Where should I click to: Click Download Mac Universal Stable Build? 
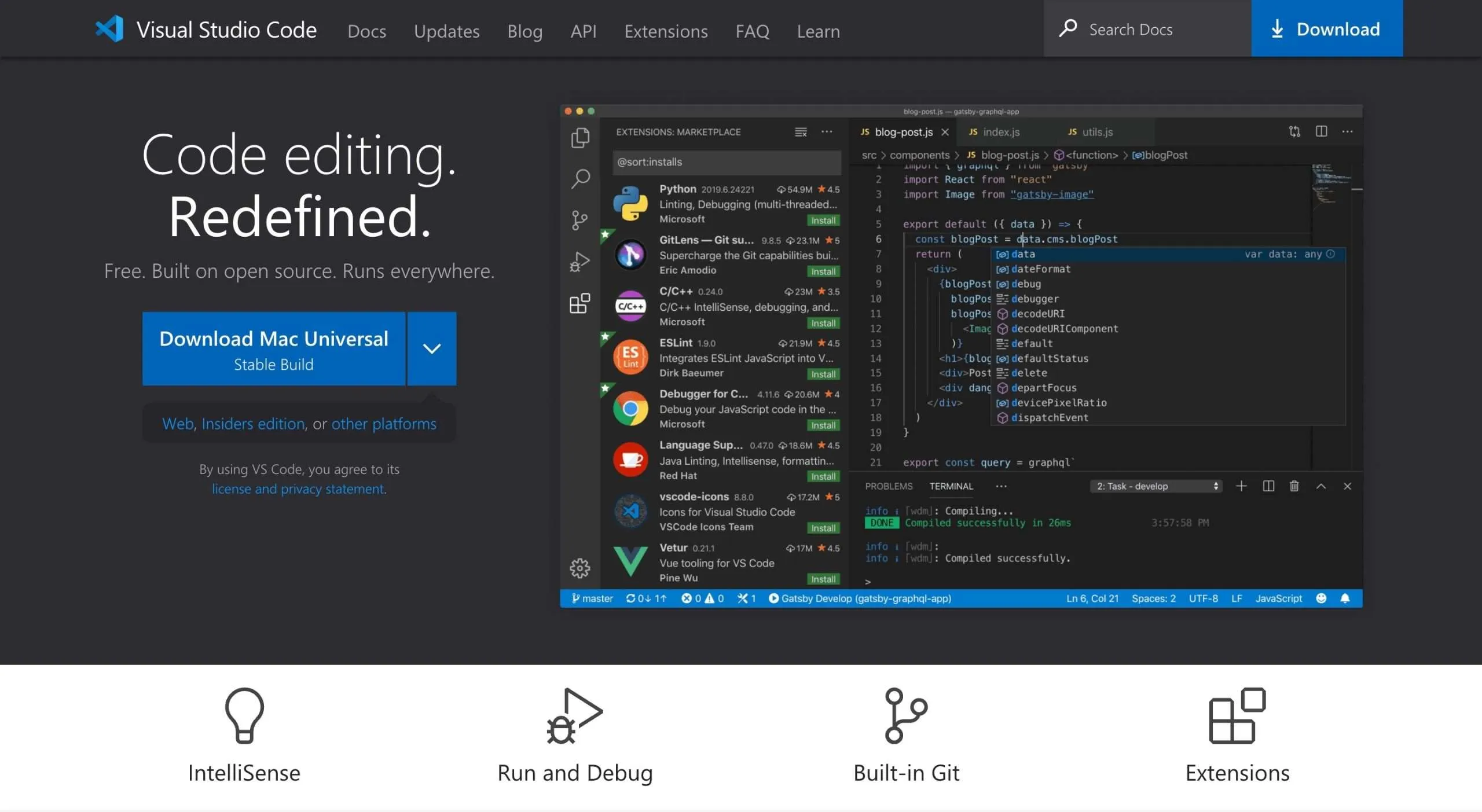coord(274,349)
